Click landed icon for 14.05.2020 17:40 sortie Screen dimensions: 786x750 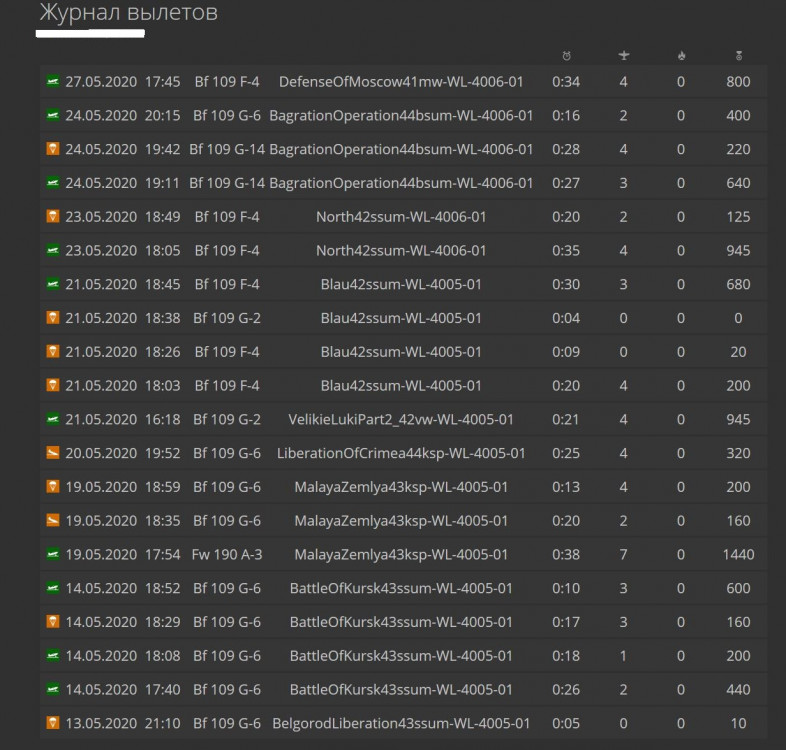(53, 688)
